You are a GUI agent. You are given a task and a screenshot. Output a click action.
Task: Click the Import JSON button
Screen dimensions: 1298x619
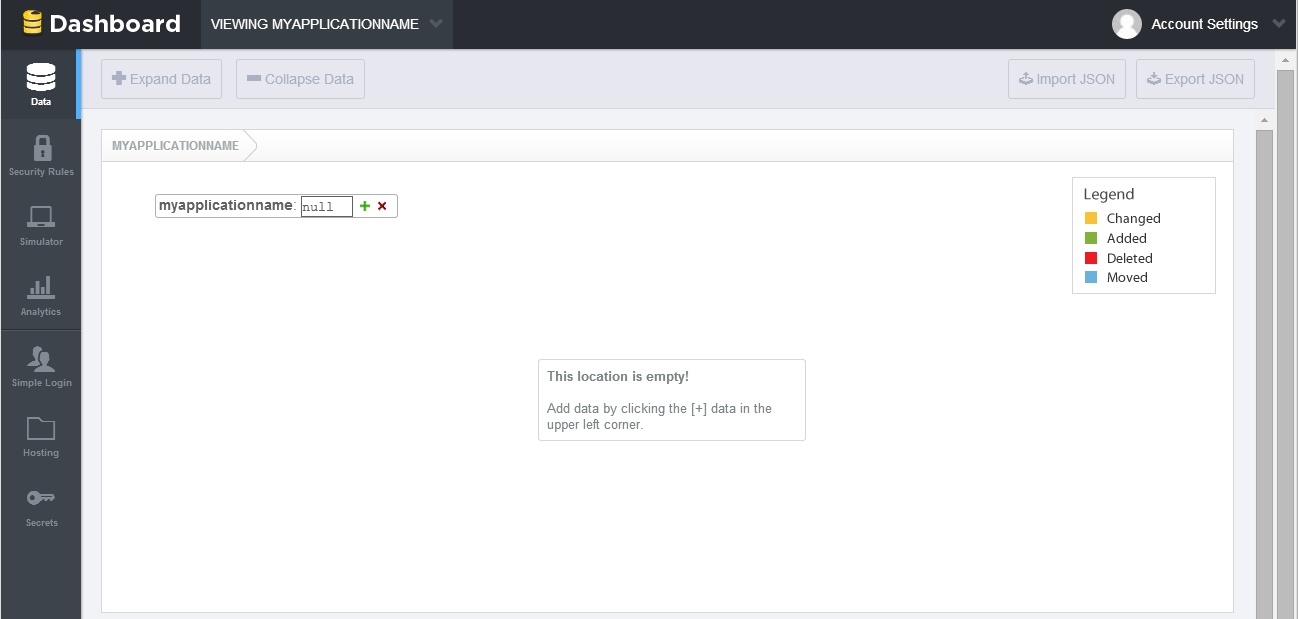point(1066,78)
